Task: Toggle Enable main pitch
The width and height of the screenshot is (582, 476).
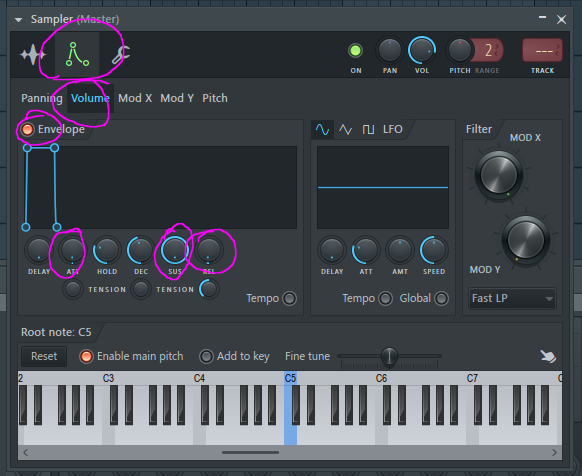Action: [86, 356]
